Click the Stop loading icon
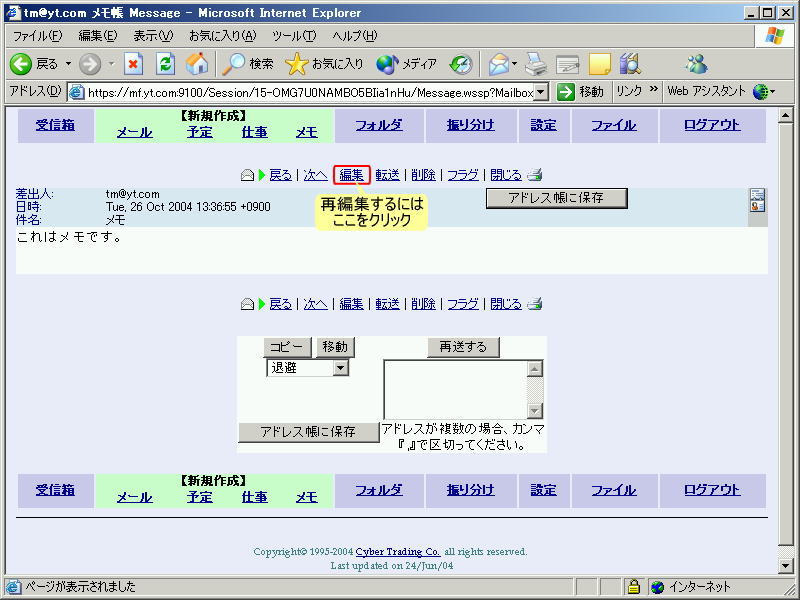The height and width of the screenshot is (600, 800). click(134, 64)
